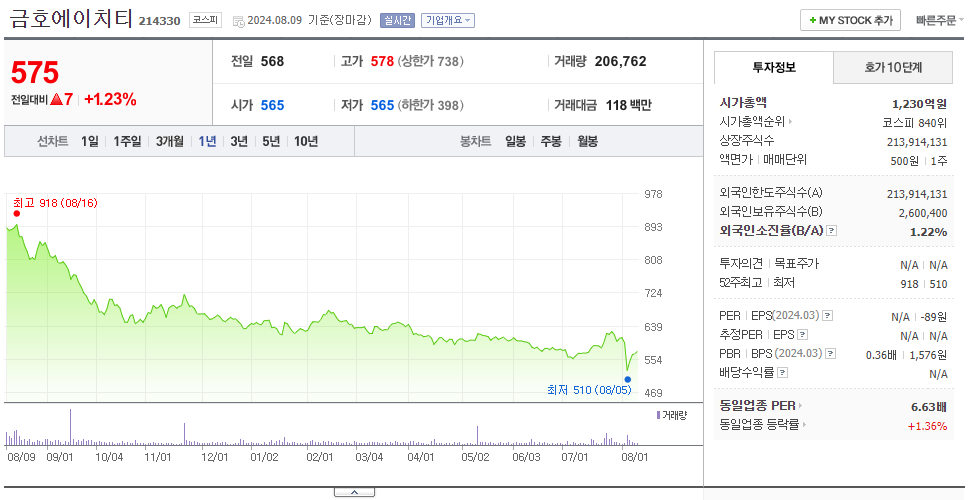Open help icon next to PBR BPS(2024.03)
The height and width of the screenshot is (500, 968).
831,354
